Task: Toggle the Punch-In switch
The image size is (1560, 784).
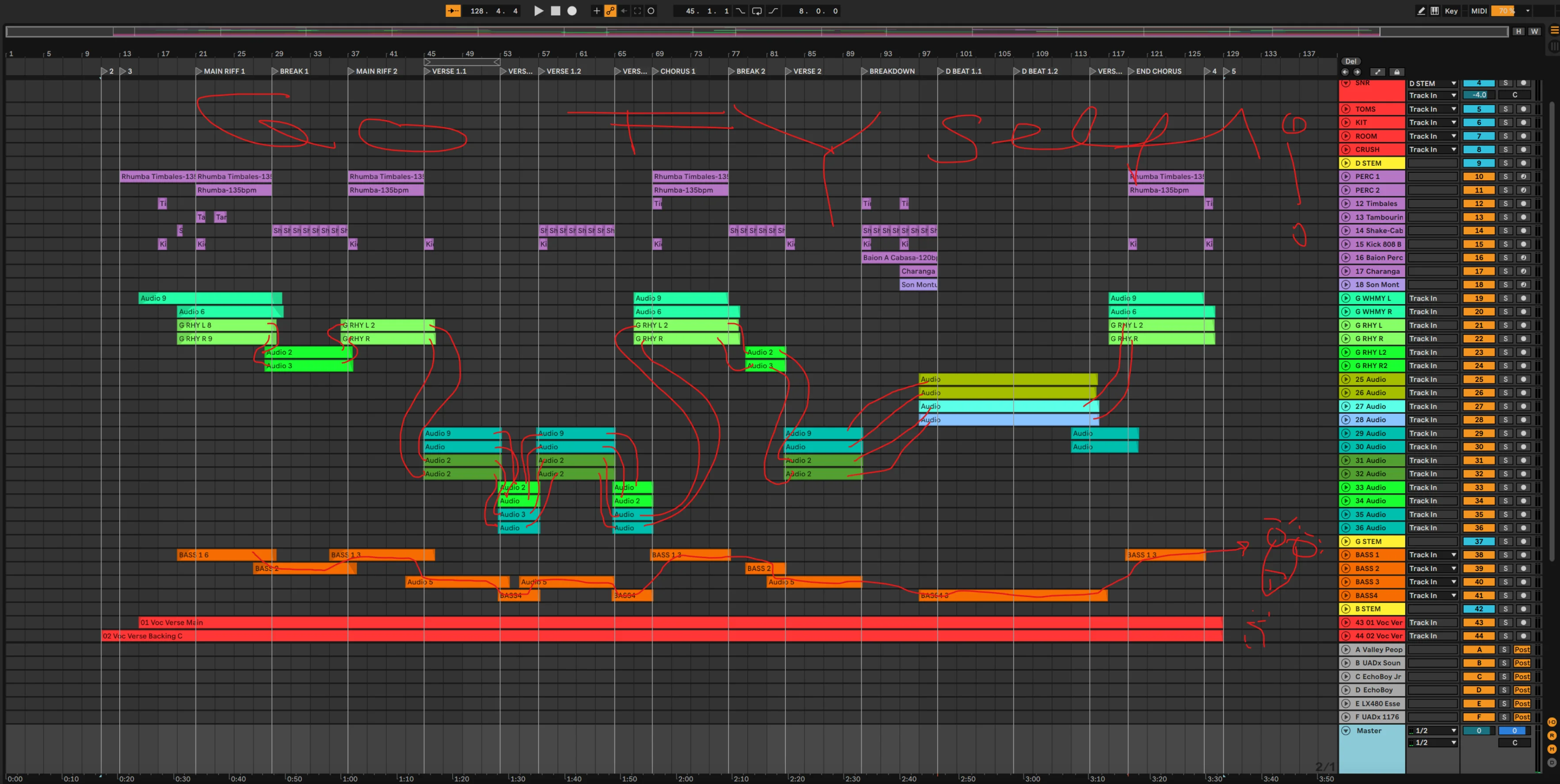Action: point(740,11)
